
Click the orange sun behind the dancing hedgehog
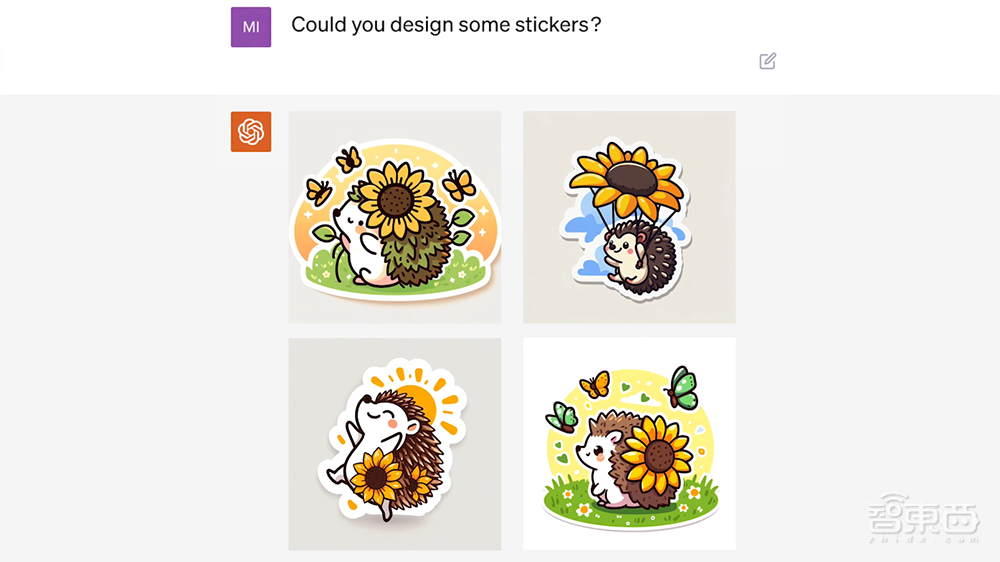pos(421,403)
